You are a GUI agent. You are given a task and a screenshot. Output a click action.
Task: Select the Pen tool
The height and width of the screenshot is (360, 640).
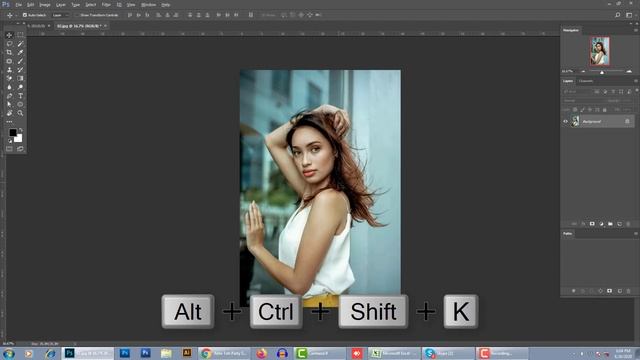9,96
